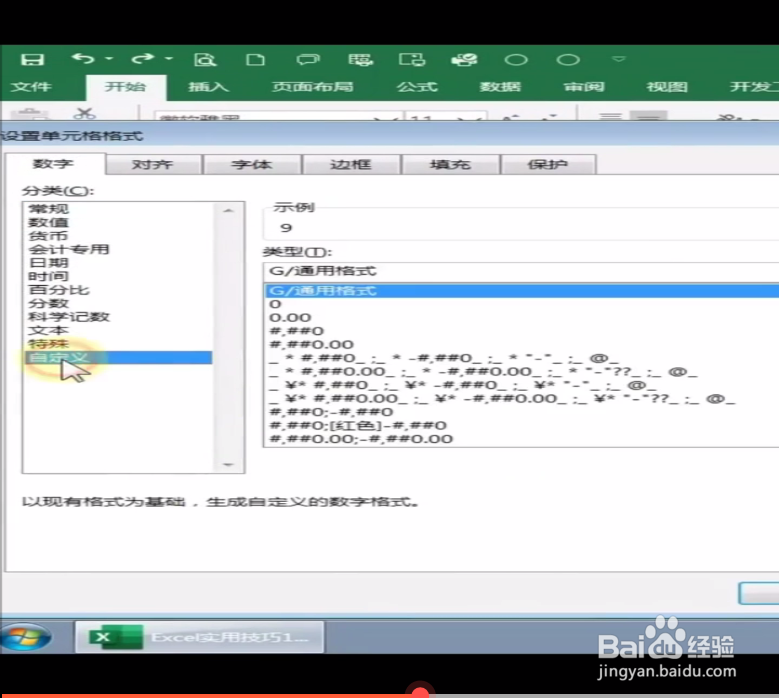This screenshot has width=779, height=698.
Task: Click the Windows Start orb
Action: tap(25, 637)
